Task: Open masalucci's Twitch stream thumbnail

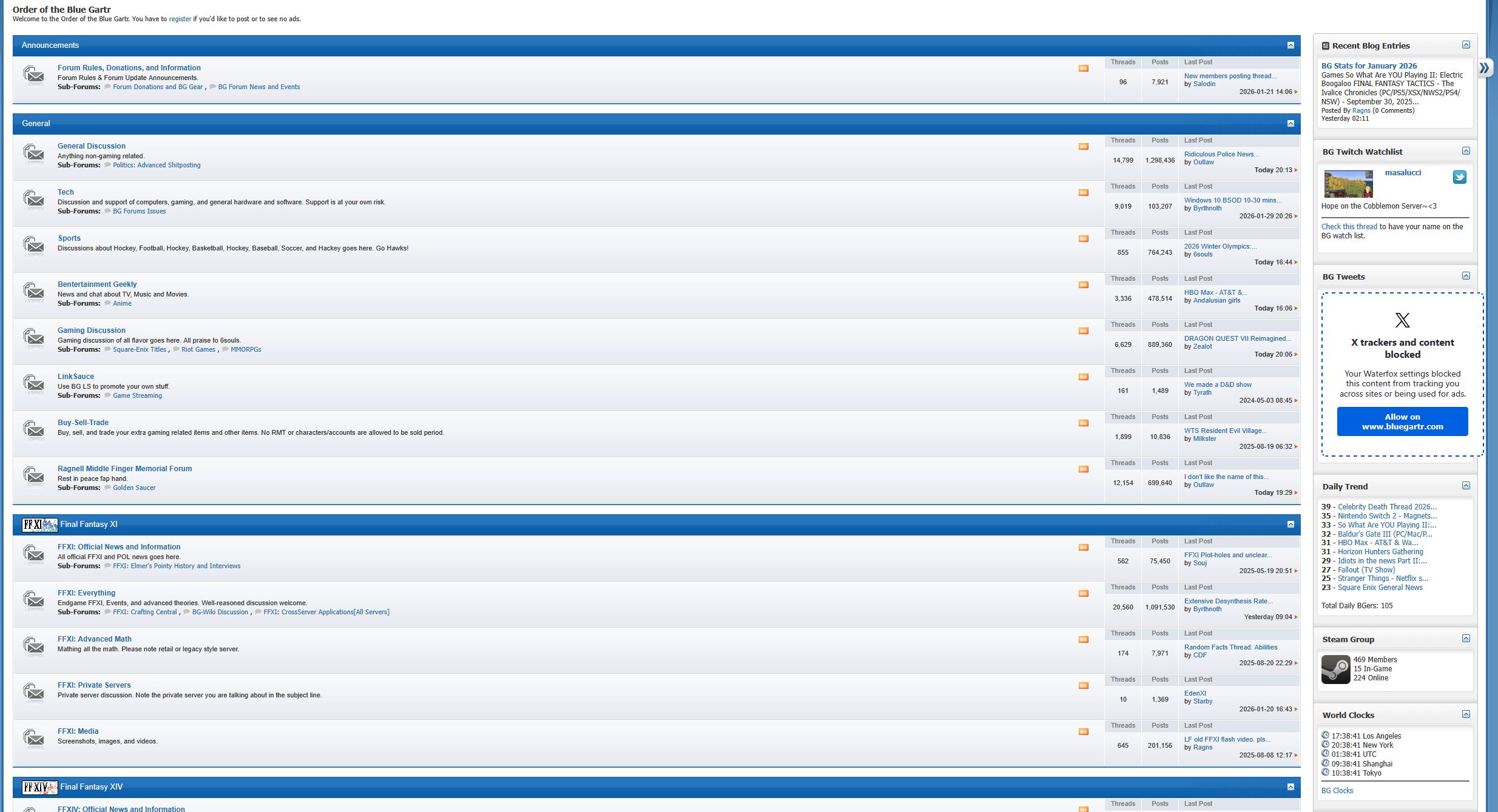Action: tap(1348, 184)
